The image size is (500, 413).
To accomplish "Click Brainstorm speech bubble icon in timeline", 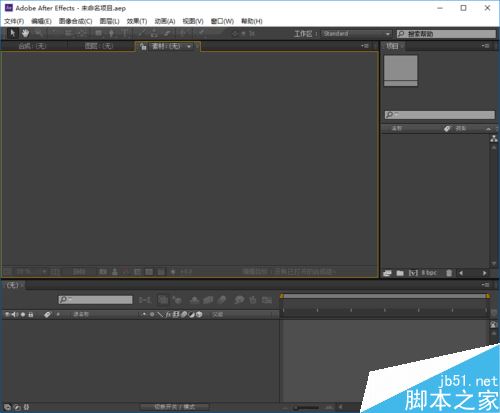I will tap(239, 300).
